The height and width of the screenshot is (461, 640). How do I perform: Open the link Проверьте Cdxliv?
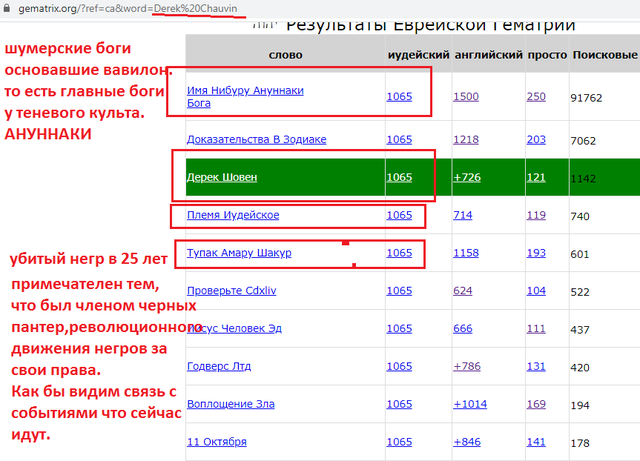231,290
